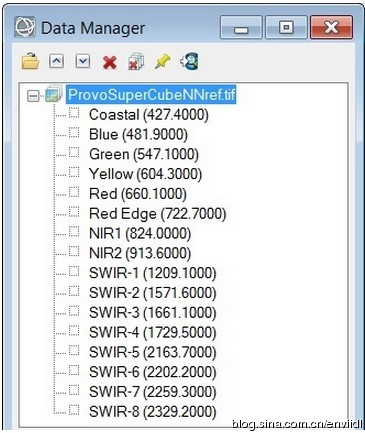The image size is (365, 433).
Task: Tick the Coastal (427.4000) band box
Action: coord(74,113)
